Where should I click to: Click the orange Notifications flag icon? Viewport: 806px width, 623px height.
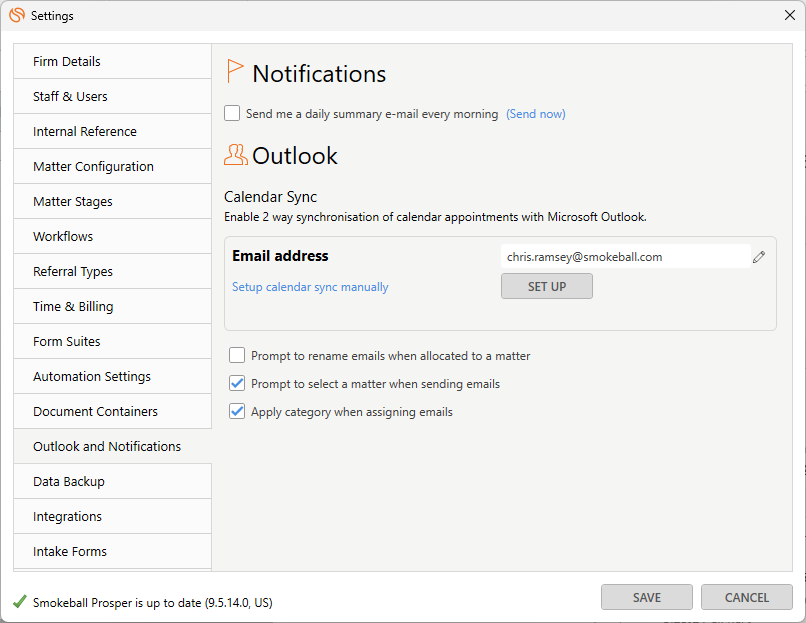coord(234,71)
